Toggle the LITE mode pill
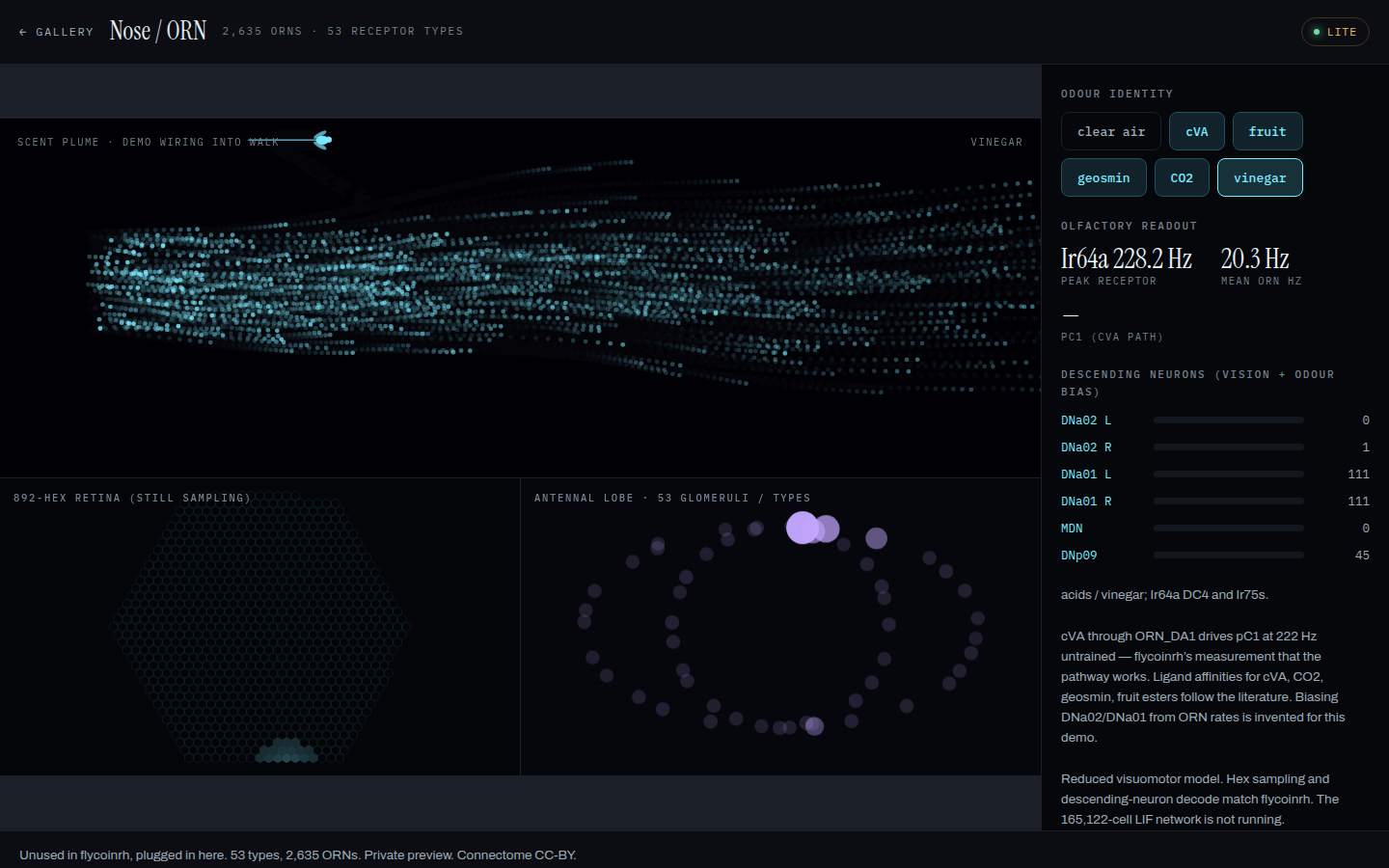Viewport: 1389px width, 868px height. coord(1335,32)
